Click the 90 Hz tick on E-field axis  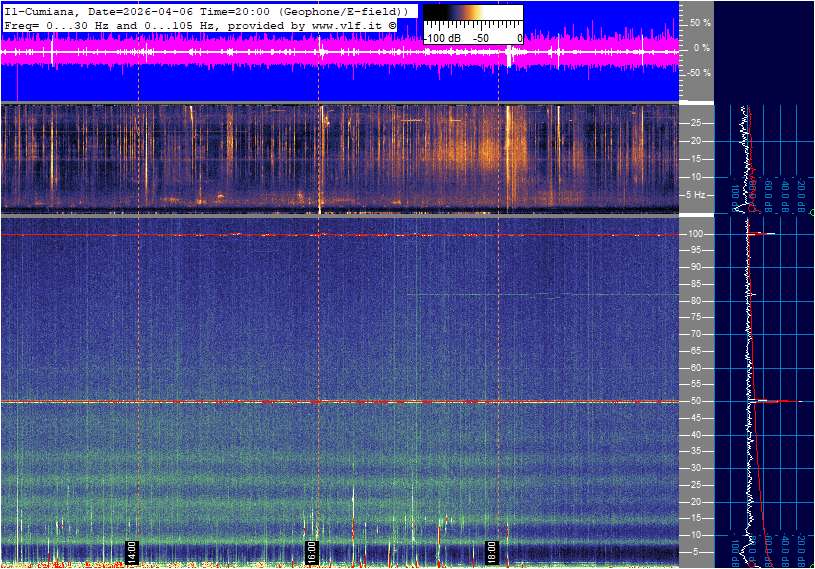click(695, 267)
